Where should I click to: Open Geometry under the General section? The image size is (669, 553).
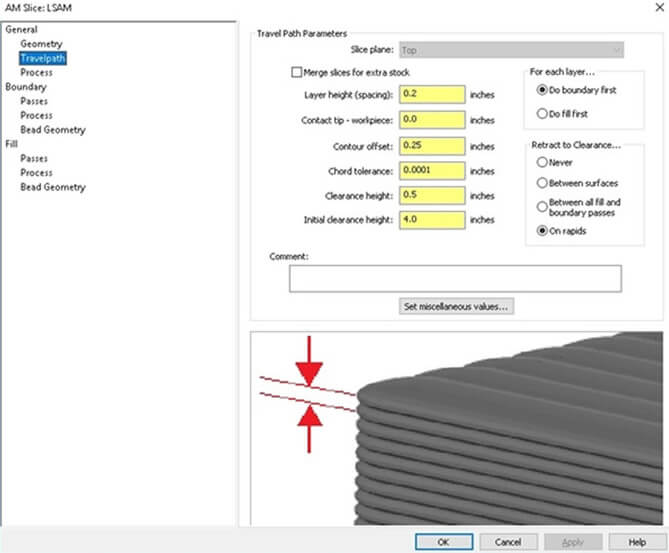point(41,44)
